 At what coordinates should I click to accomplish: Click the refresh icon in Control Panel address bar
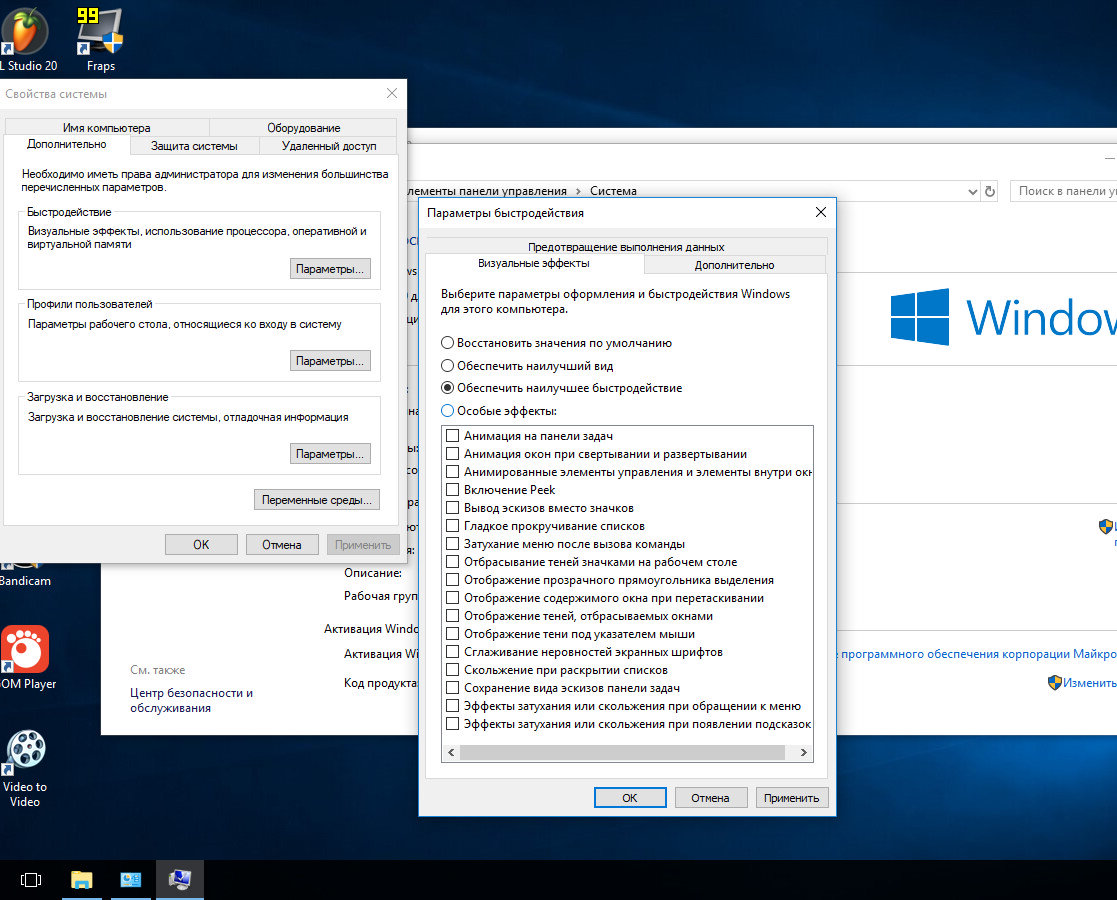[x=989, y=191]
